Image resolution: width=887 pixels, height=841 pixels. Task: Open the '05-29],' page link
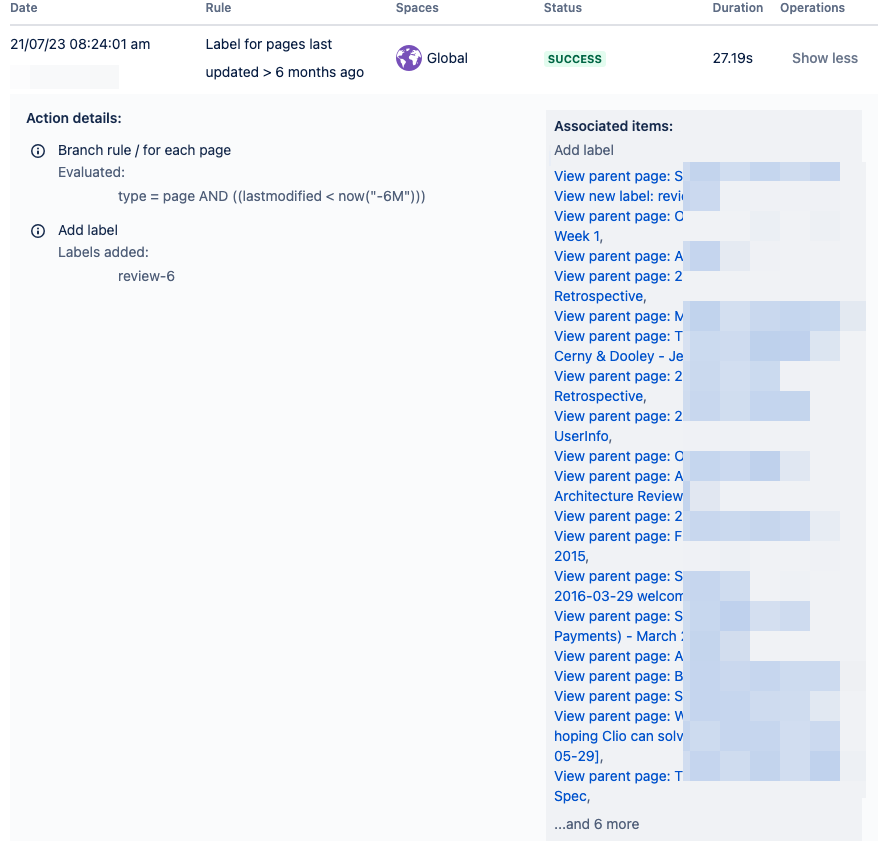pos(578,756)
